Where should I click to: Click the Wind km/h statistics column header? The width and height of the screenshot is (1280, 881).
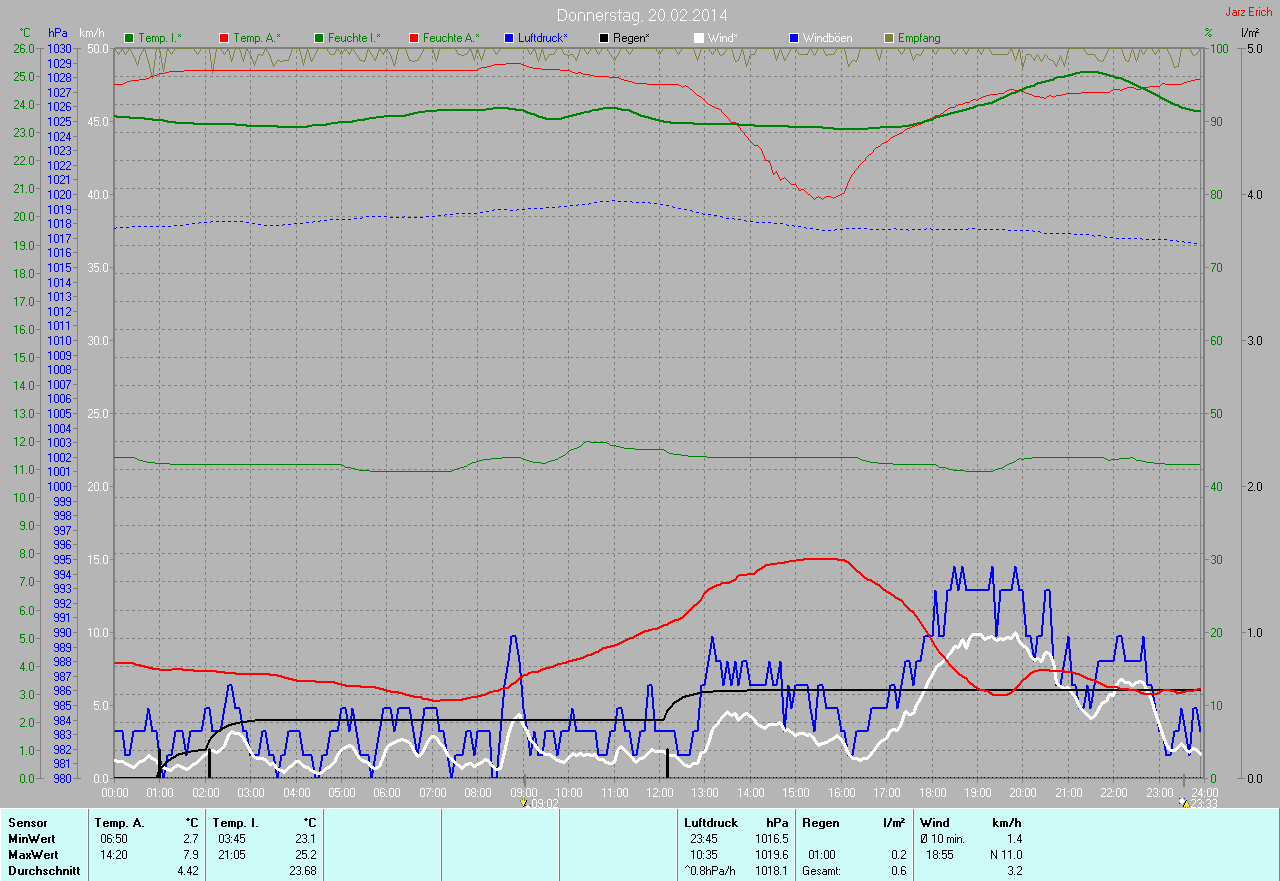pyautogui.click(x=970, y=822)
